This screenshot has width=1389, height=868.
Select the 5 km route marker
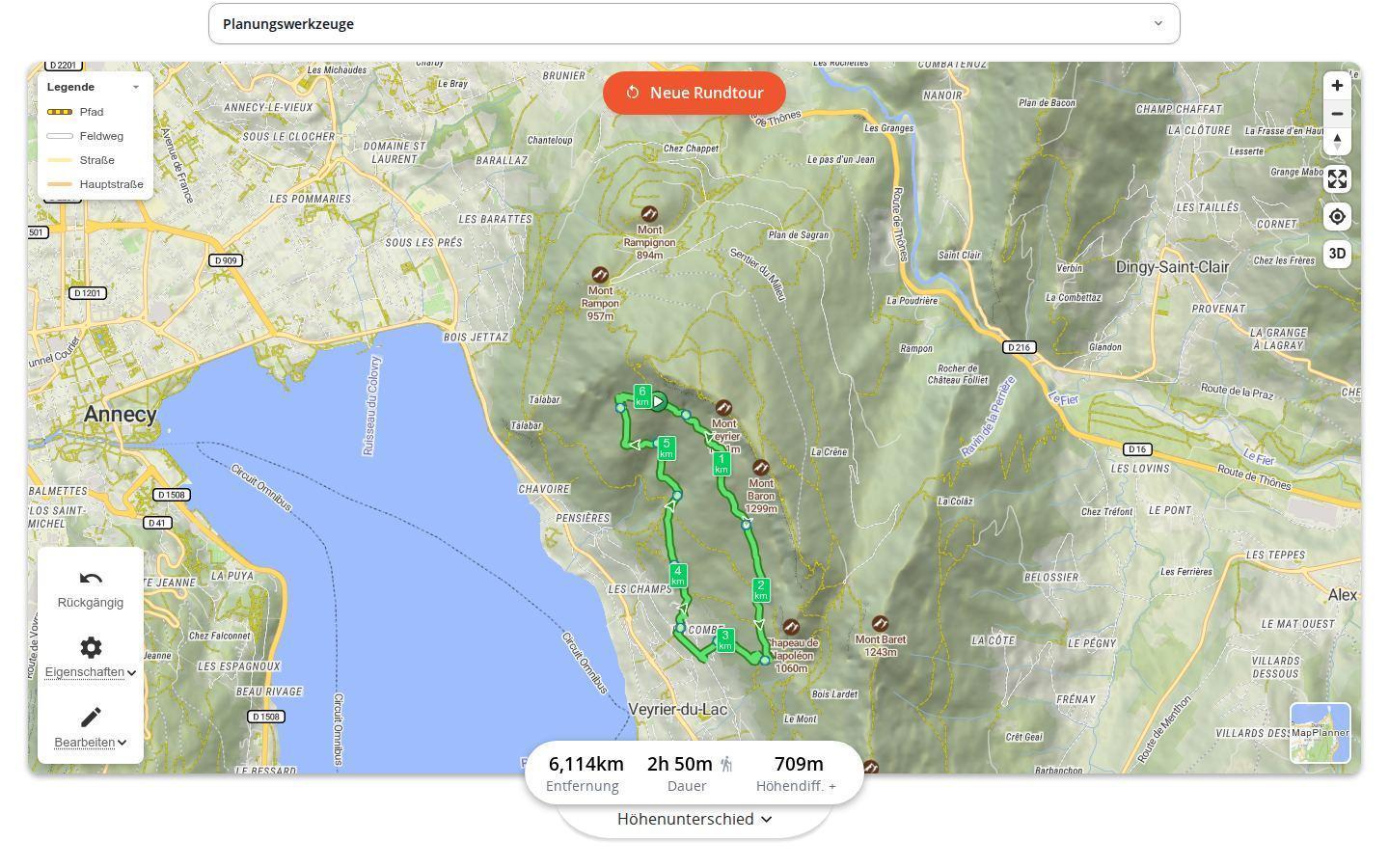click(667, 448)
